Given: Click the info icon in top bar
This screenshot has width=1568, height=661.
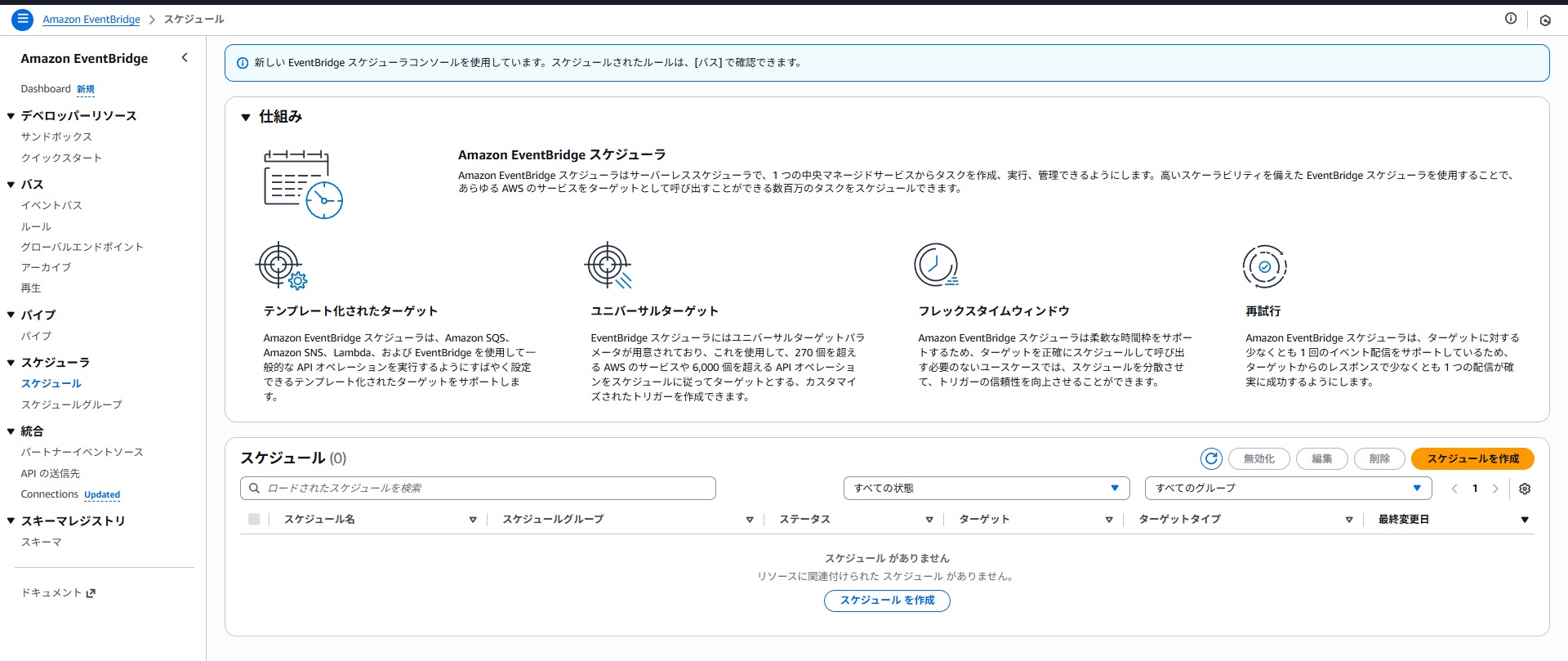Looking at the screenshot, I should click(x=1511, y=19).
